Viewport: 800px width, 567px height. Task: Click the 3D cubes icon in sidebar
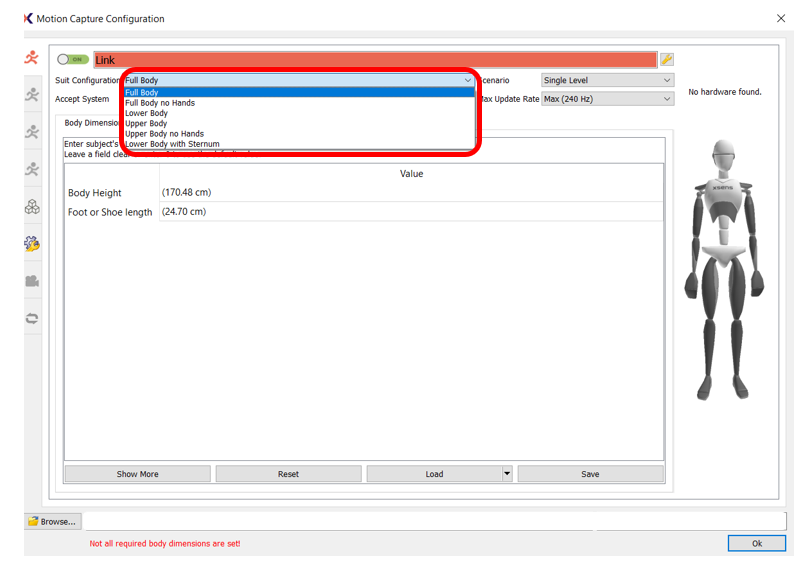point(33,207)
